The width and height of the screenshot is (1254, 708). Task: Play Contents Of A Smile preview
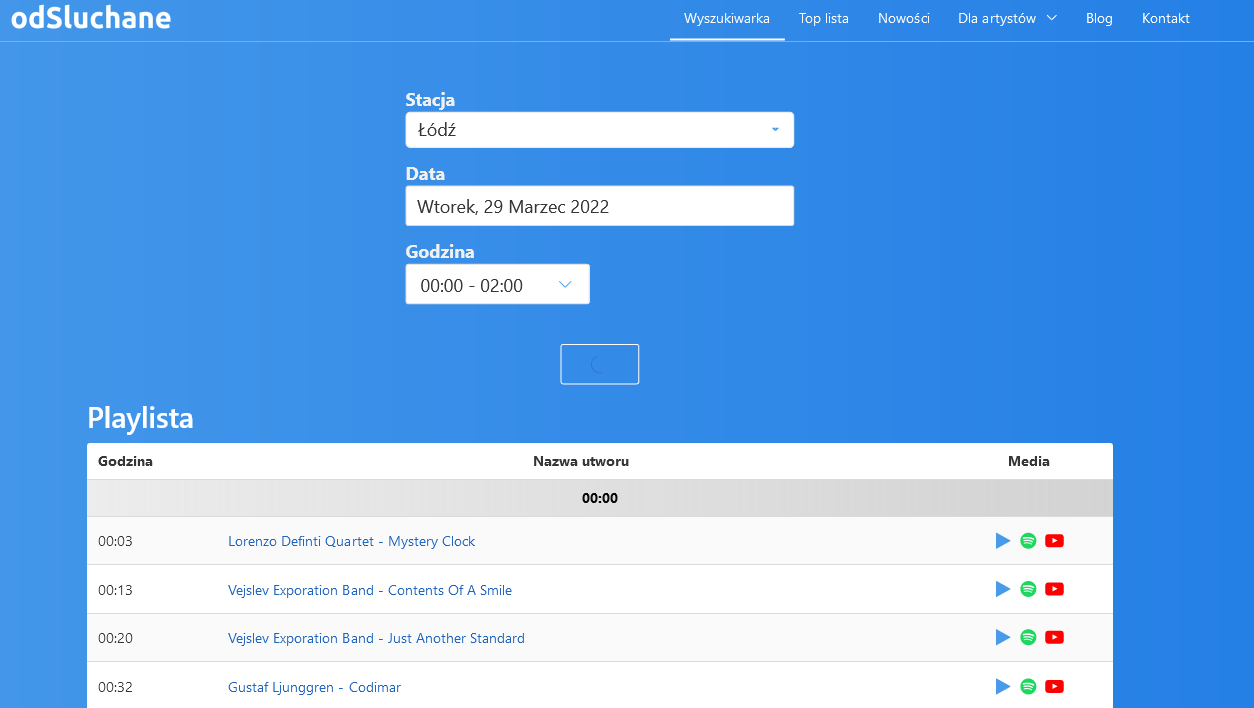click(x=1003, y=589)
